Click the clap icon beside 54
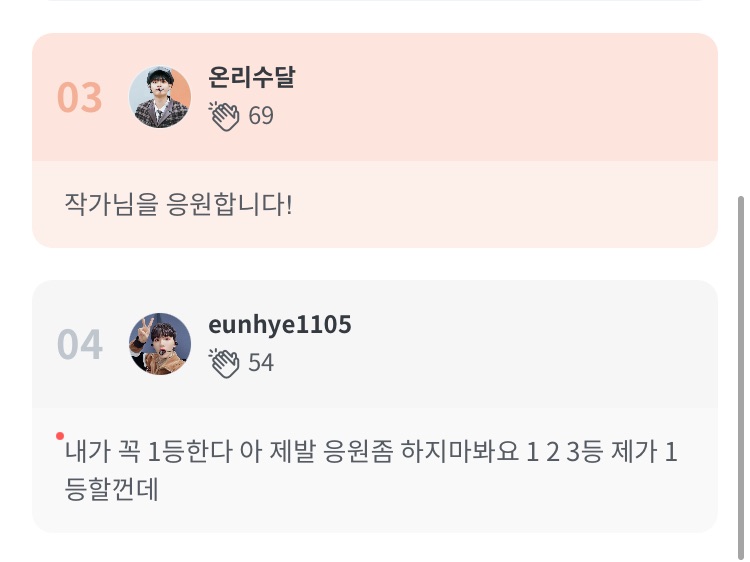The width and height of the screenshot is (750, 562). [x=224, y=362]
